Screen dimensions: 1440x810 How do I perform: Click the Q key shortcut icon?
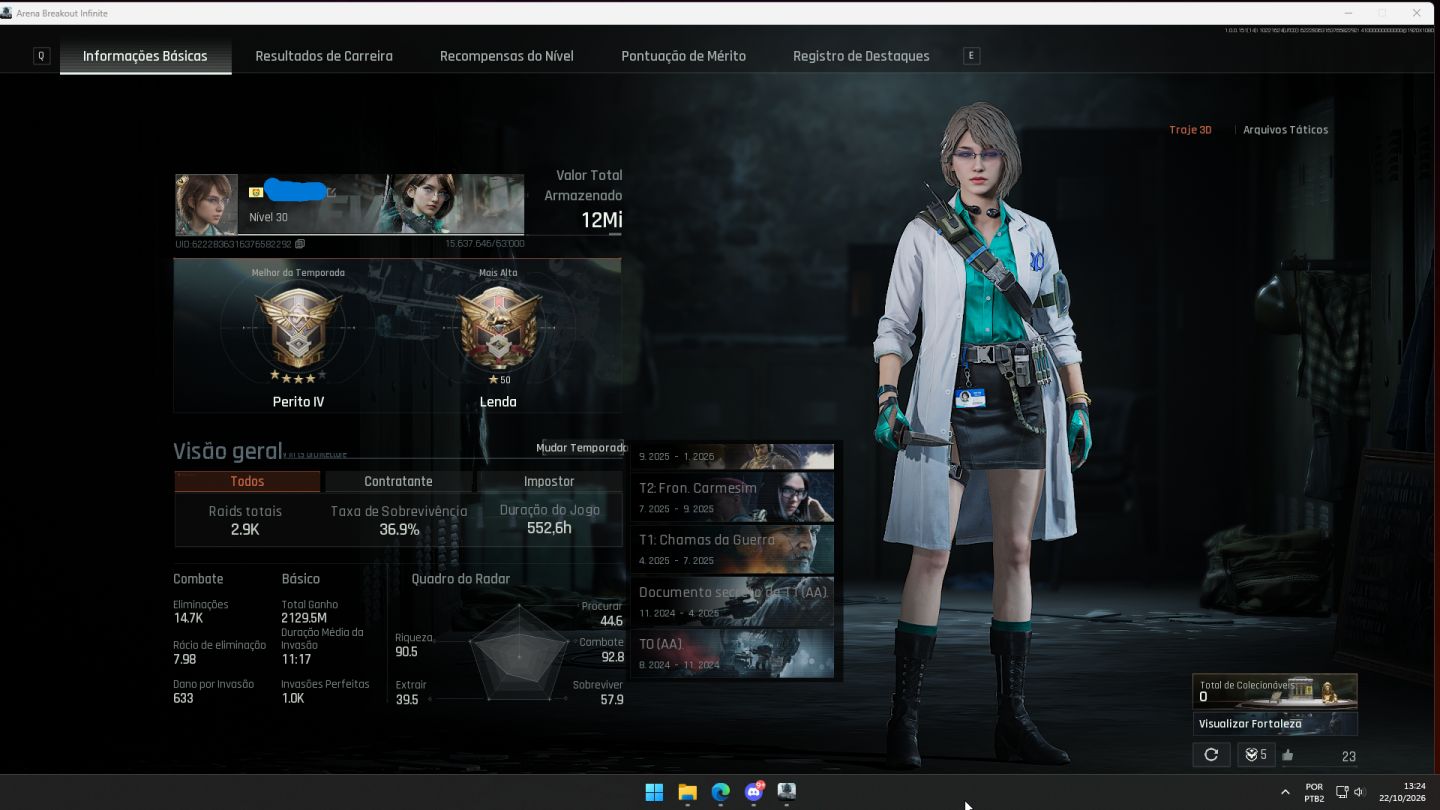[x=41, y=56]
